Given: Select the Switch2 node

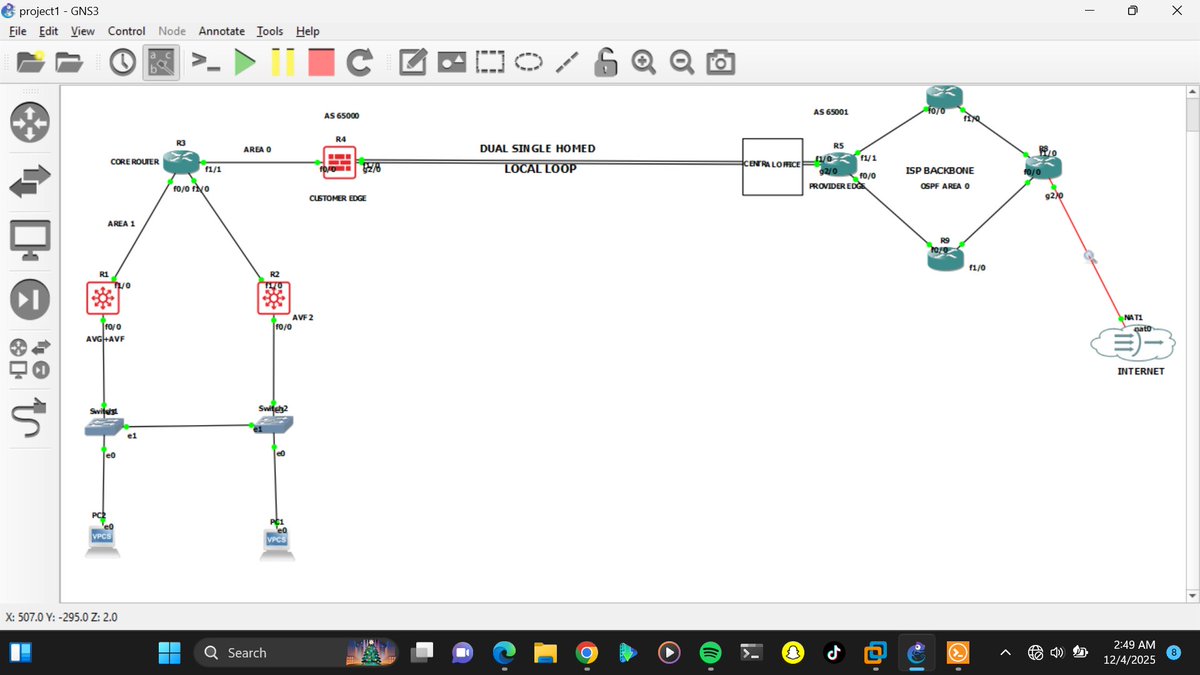Looking at the screenshot, I should pos(275,425).
